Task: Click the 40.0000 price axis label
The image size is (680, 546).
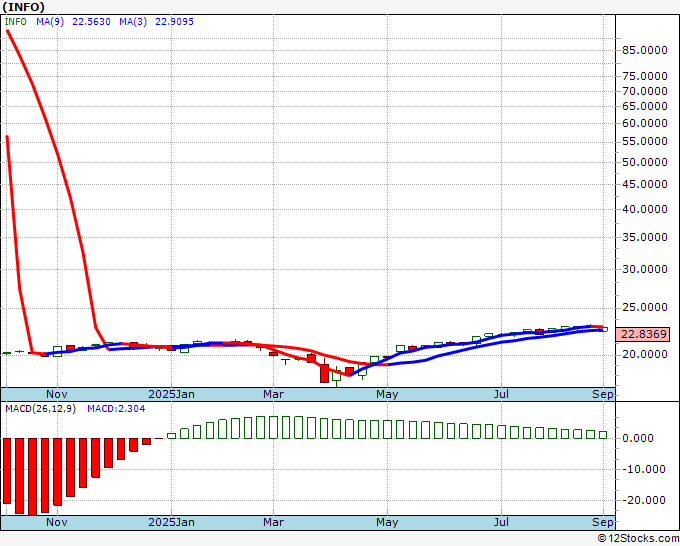Action: (644, 209)
